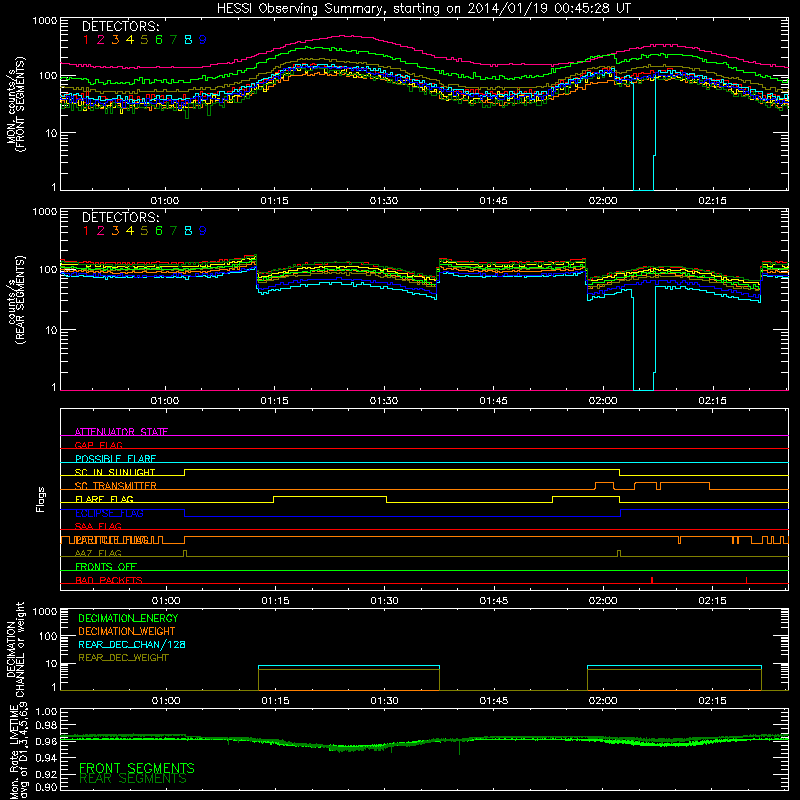Click the PARTICLE FLAG label
800x800 pixels.
click(x=112, y=540)
